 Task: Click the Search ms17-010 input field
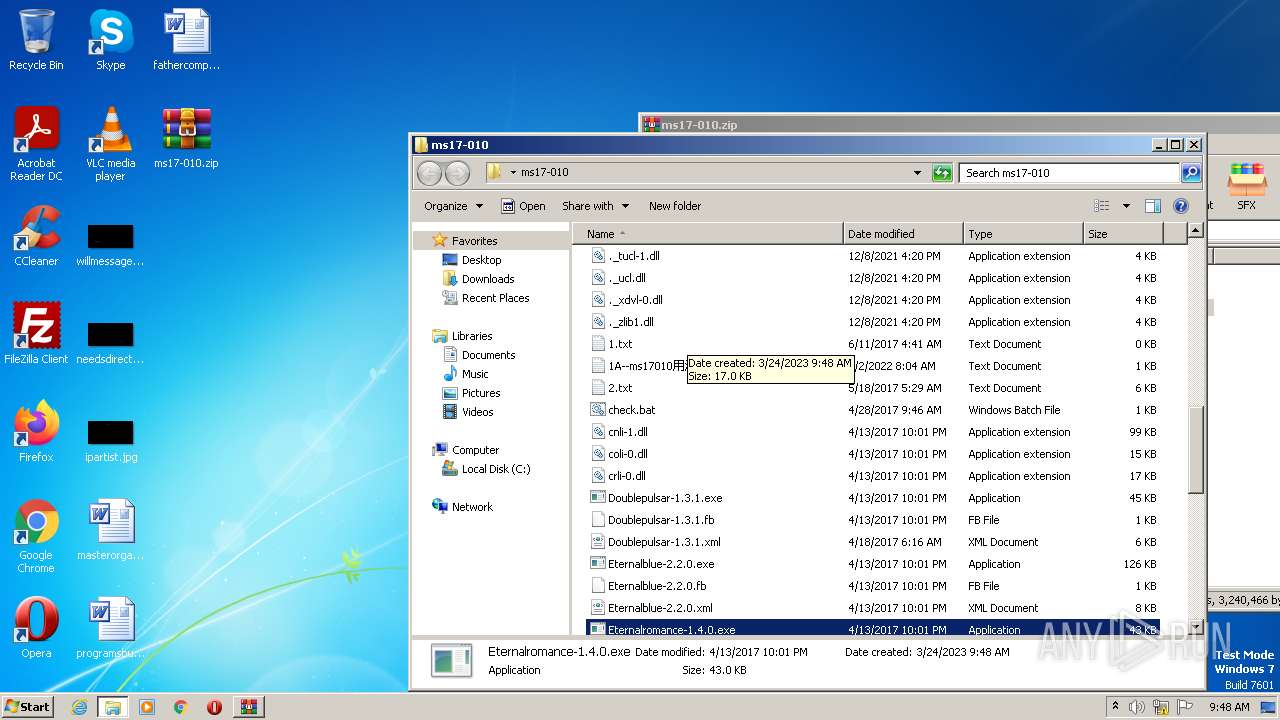pos(1069,173)
